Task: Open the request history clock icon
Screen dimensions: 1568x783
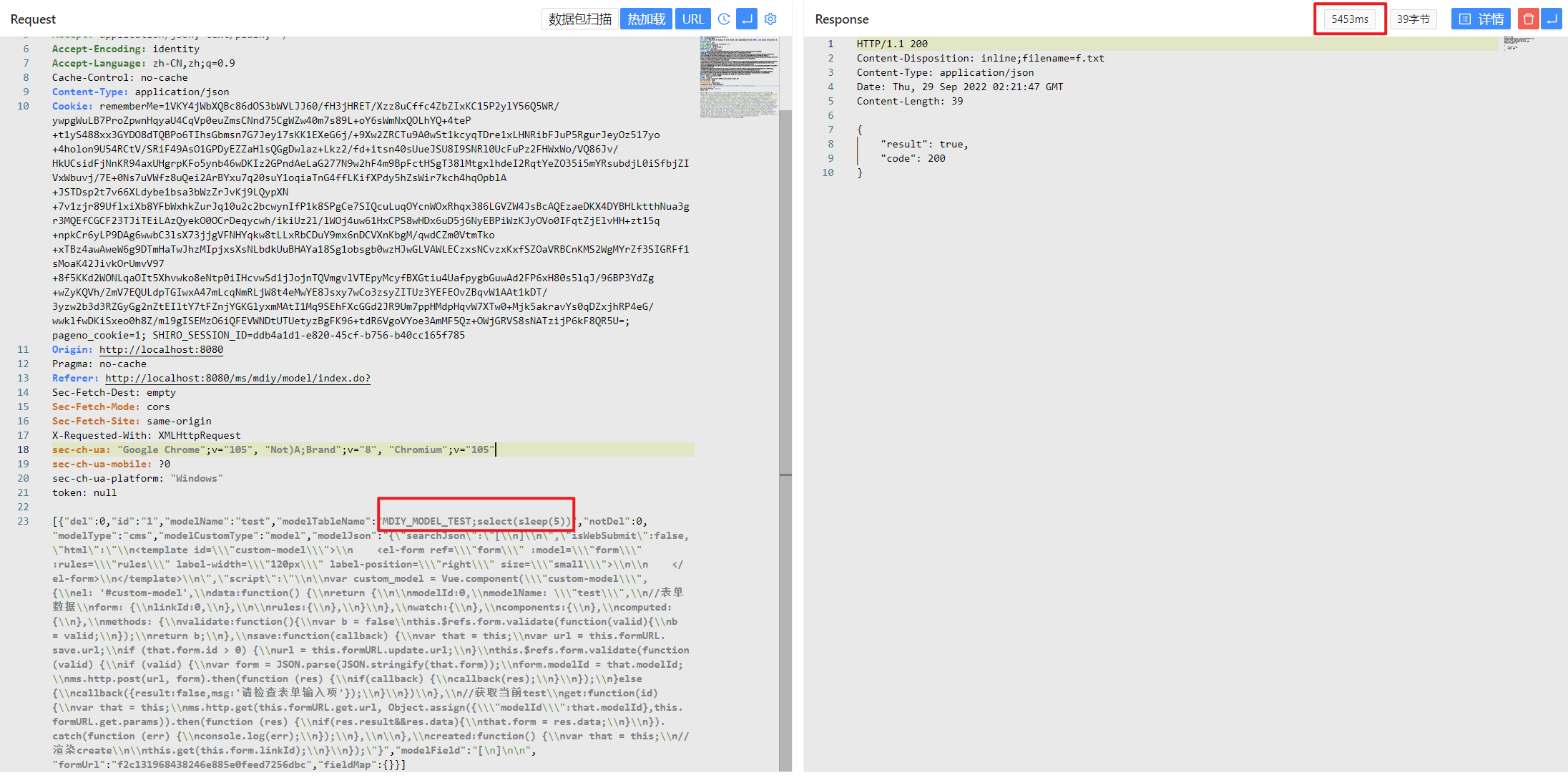Action: pyautogui.click(x=724, y=19)
